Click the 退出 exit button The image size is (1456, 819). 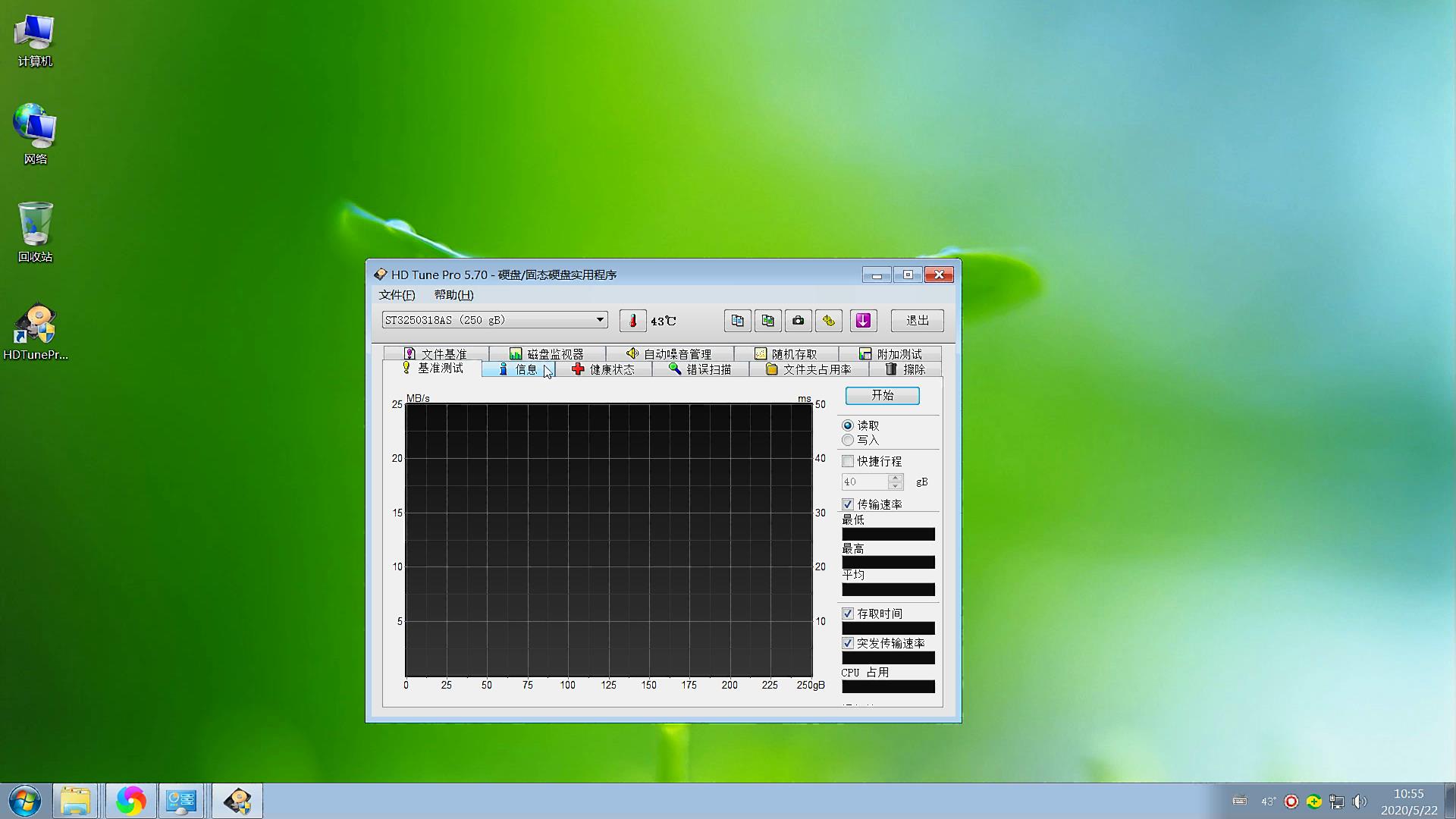click(917, 321)
